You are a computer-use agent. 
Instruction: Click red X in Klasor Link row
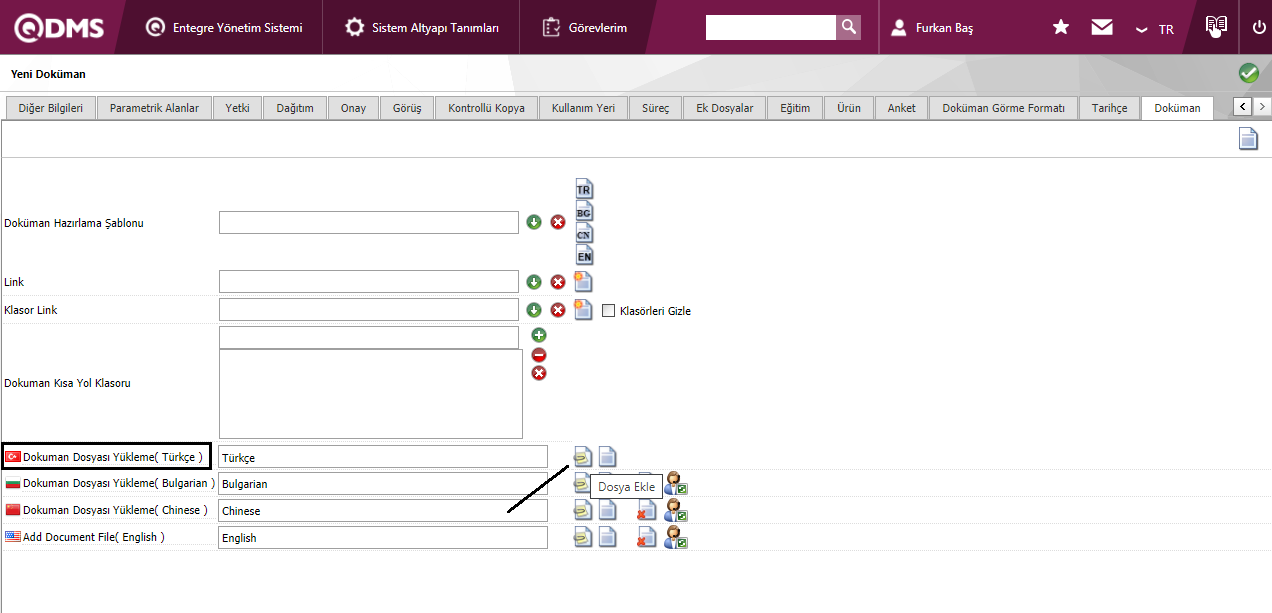click(x=558, y=310)
